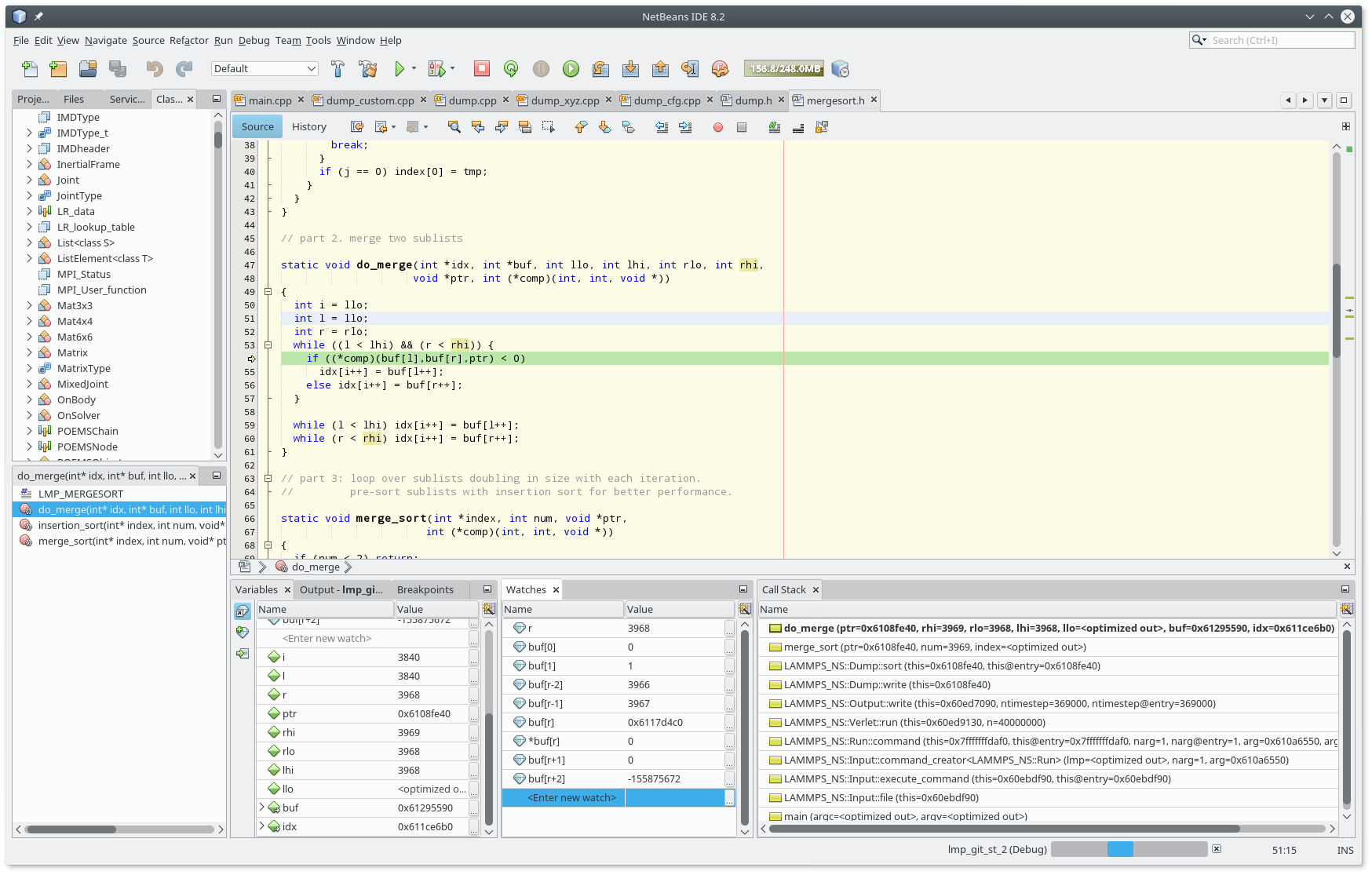Click the red Finish Debugger Session icon

tap(482, 69)
